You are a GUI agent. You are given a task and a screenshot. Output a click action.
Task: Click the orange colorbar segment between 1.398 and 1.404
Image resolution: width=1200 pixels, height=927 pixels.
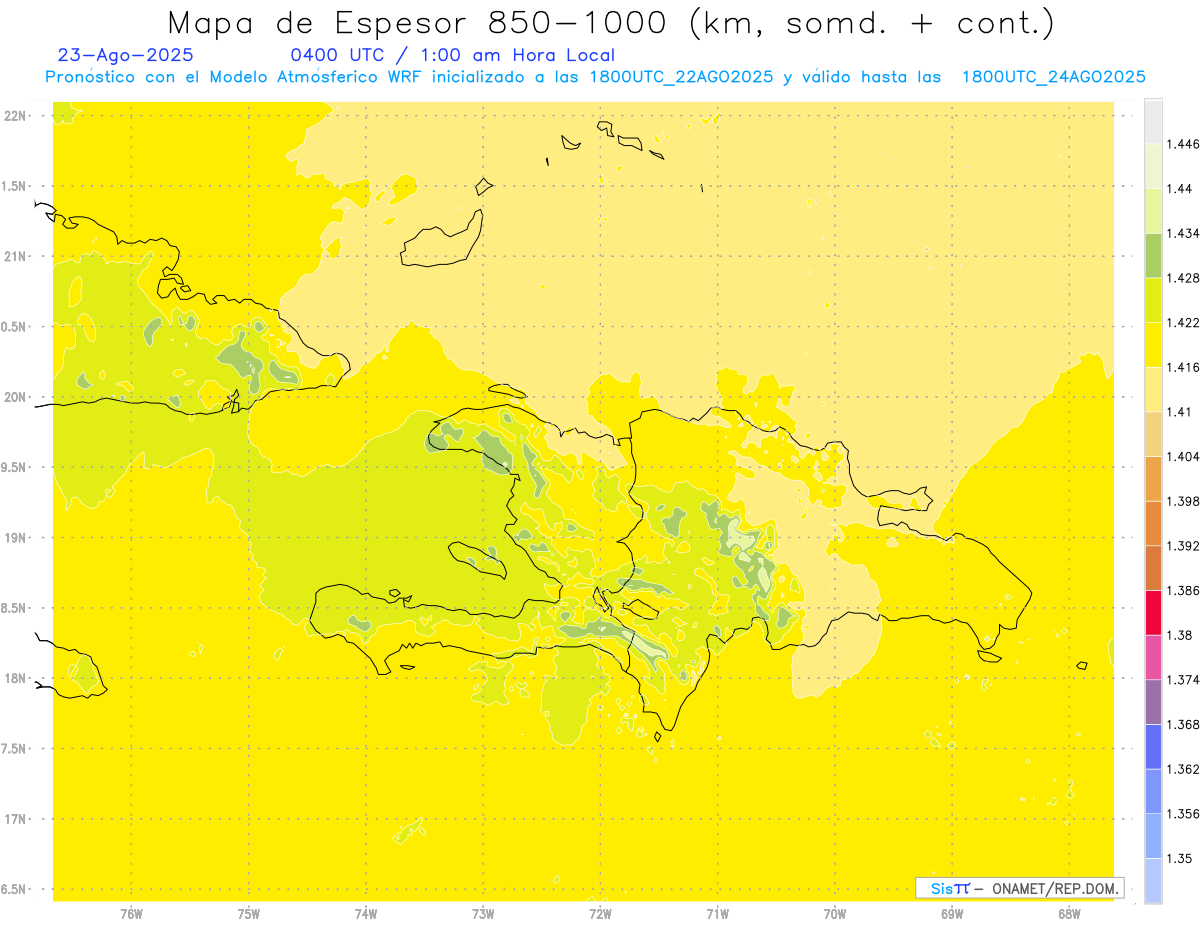1153,479
